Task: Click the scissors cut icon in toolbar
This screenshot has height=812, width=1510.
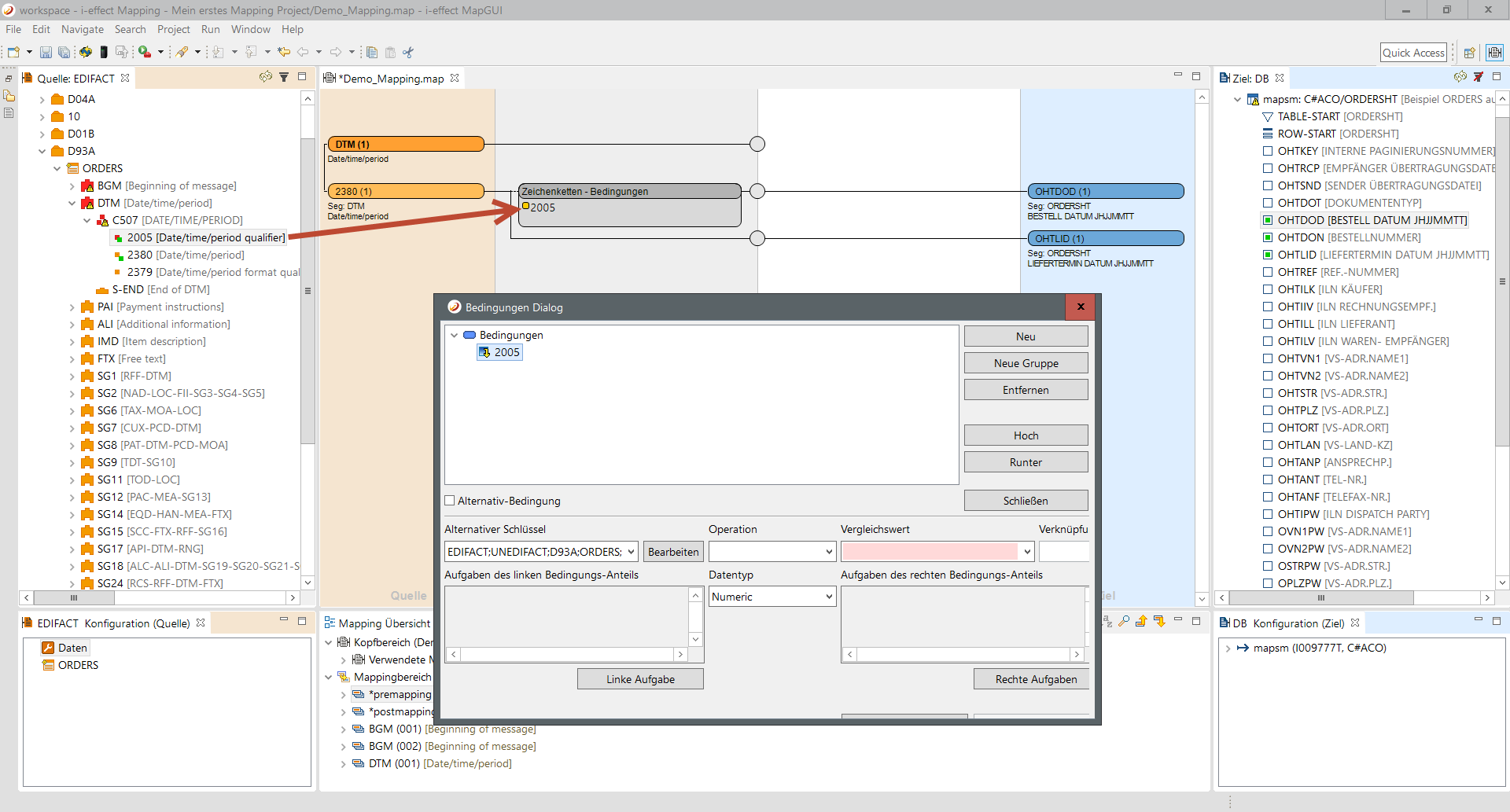Action: (408, 53)
